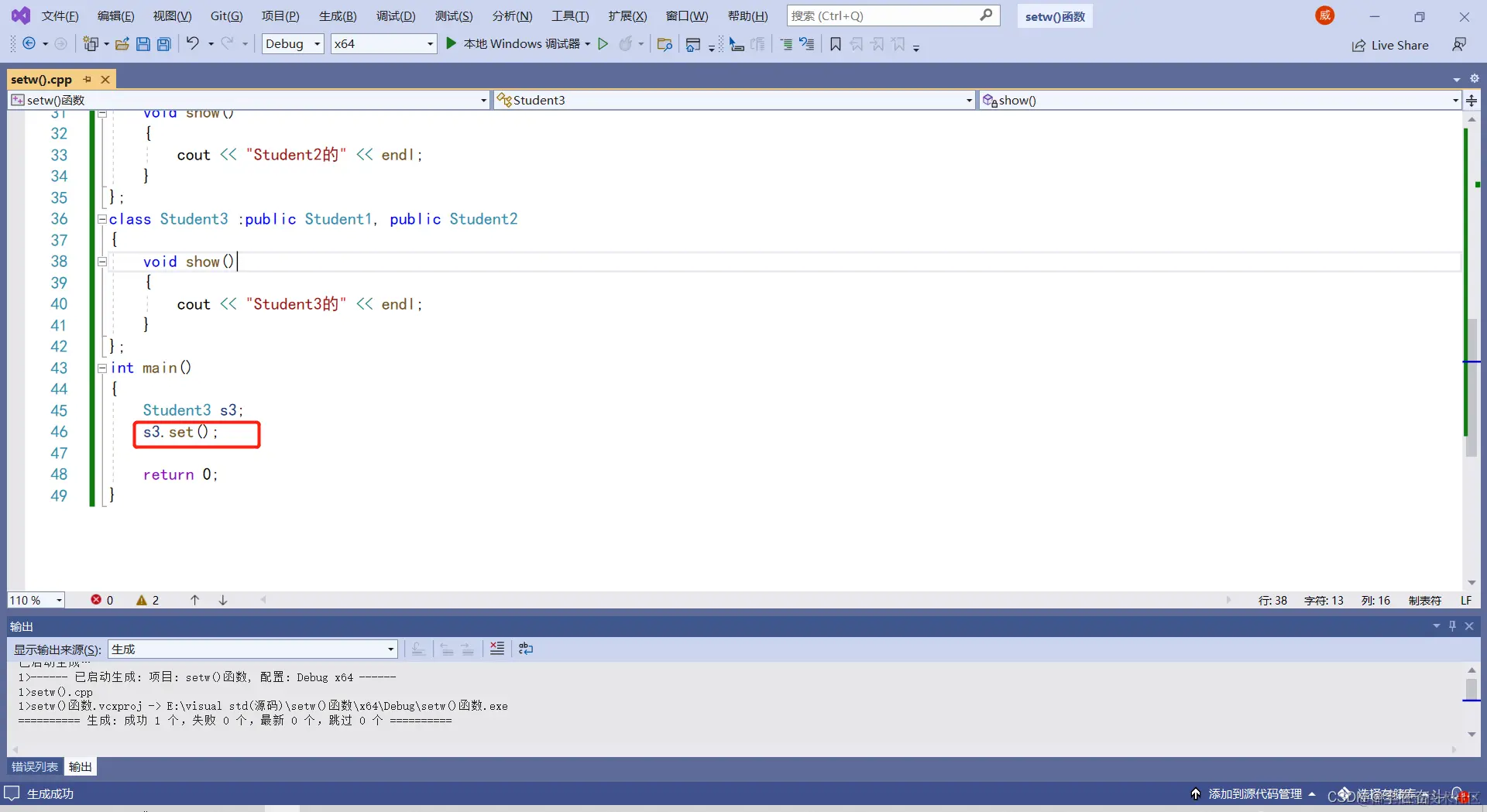Open the 生成(B) menu
1487x812 pixels.
tap(338, 15)
